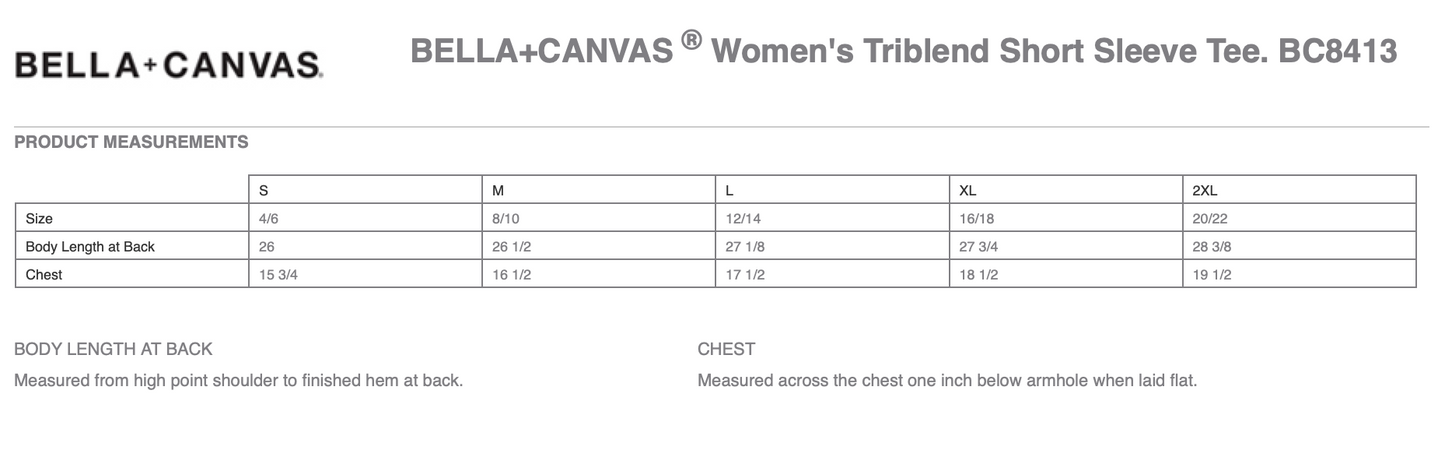Select the CHEST description heading below table
Screen dimensions: 1445x450
(x=726, y=349)
